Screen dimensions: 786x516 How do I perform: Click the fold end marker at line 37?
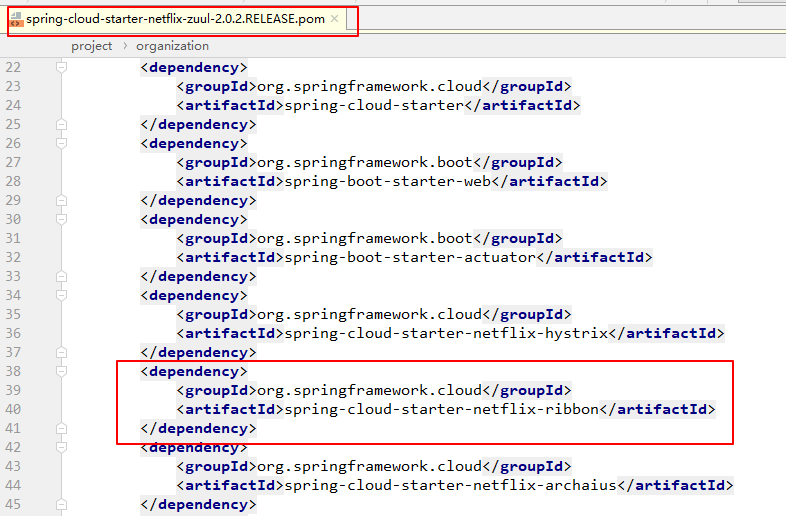[x=61, y=353]
